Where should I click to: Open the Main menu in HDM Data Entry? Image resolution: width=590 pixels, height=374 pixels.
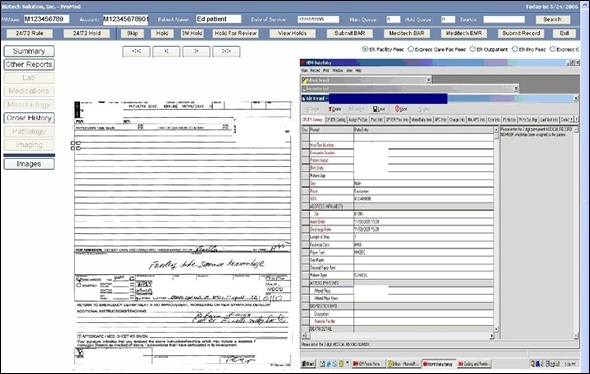pos(304,70)
